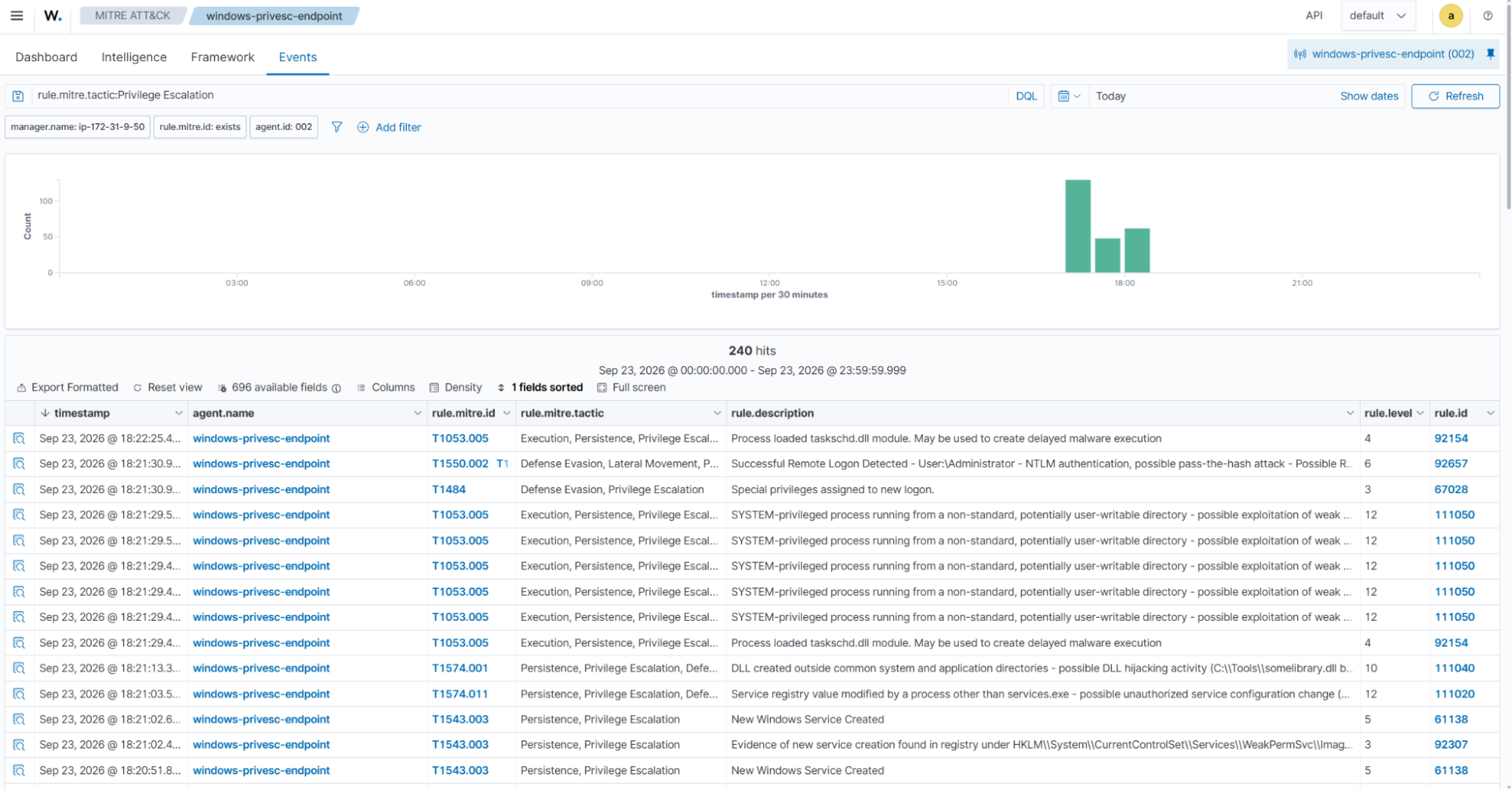Open rule.mitre.tactic column header menu
1512x791 pixels.
tap(717, 413)
